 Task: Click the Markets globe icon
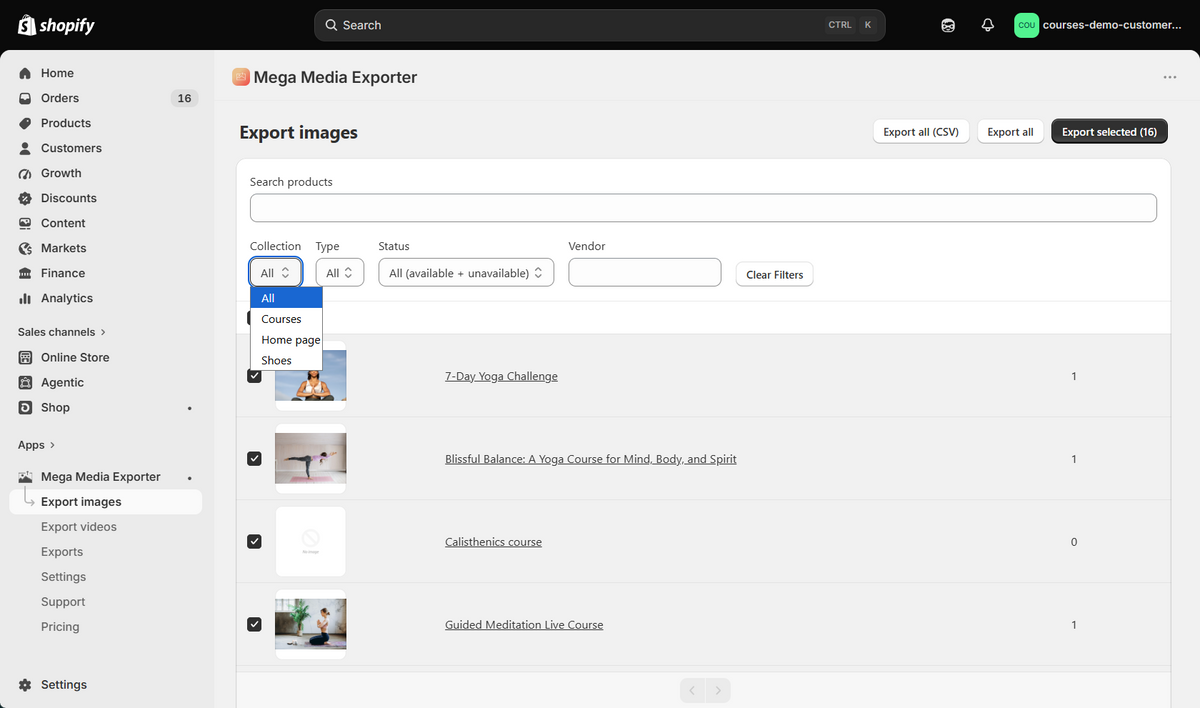coord(25,248)
